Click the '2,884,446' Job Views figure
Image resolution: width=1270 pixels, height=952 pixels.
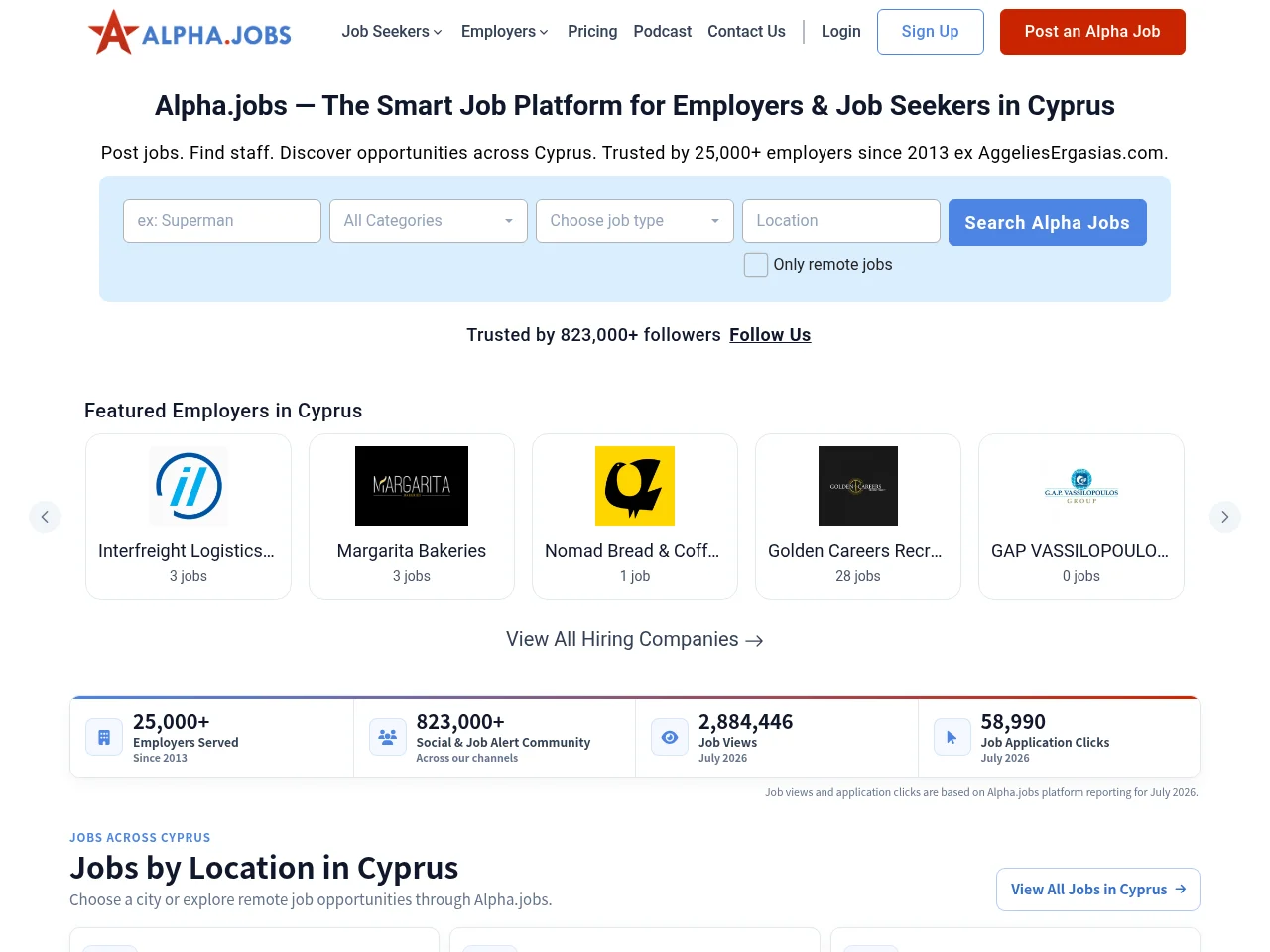(x=746, y=722)
